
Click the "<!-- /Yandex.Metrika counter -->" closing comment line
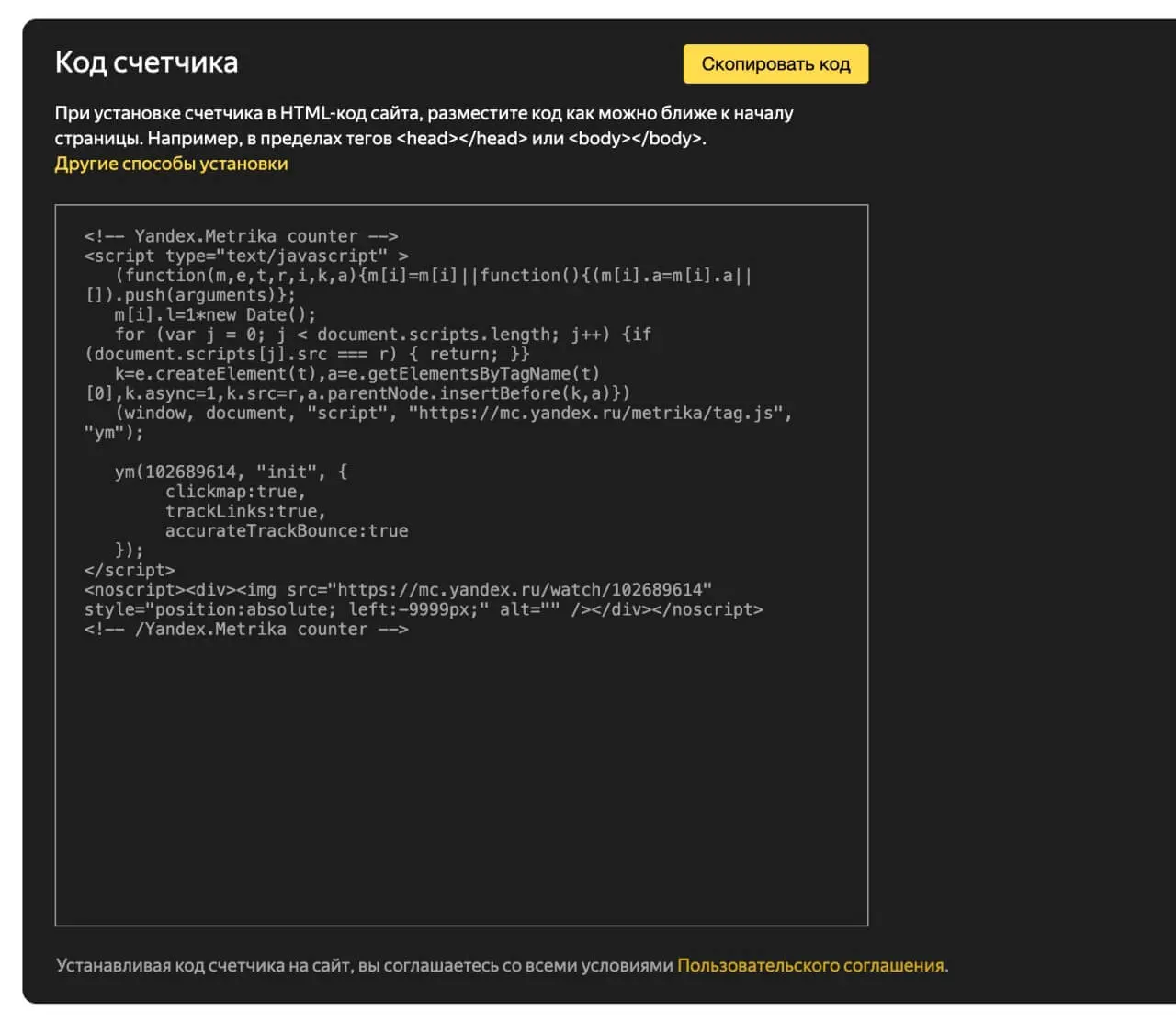(x=246, y=629)
